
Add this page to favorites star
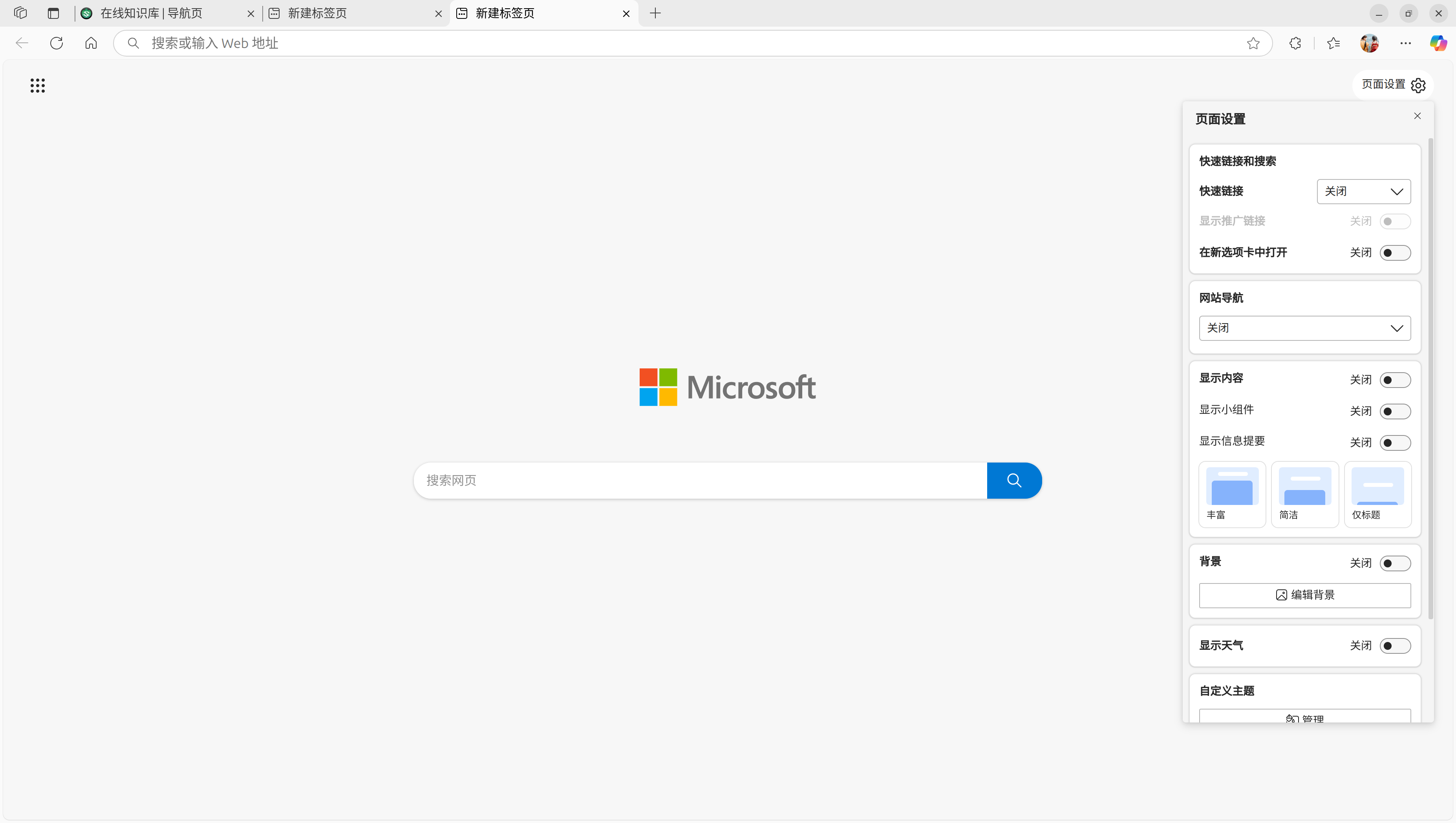pos(1253,43)
